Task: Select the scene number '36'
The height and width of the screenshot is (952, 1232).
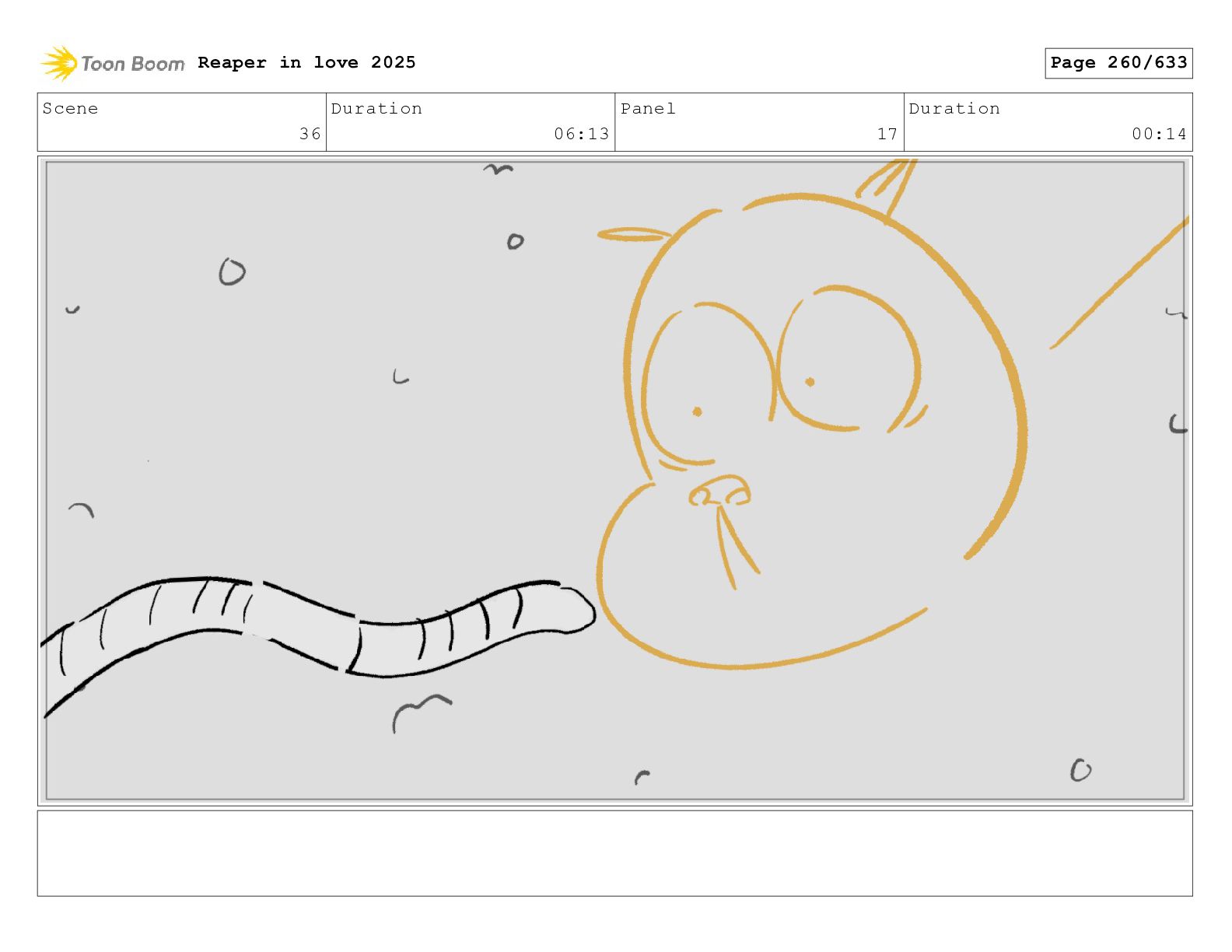Action: click(x=310, y=134)
